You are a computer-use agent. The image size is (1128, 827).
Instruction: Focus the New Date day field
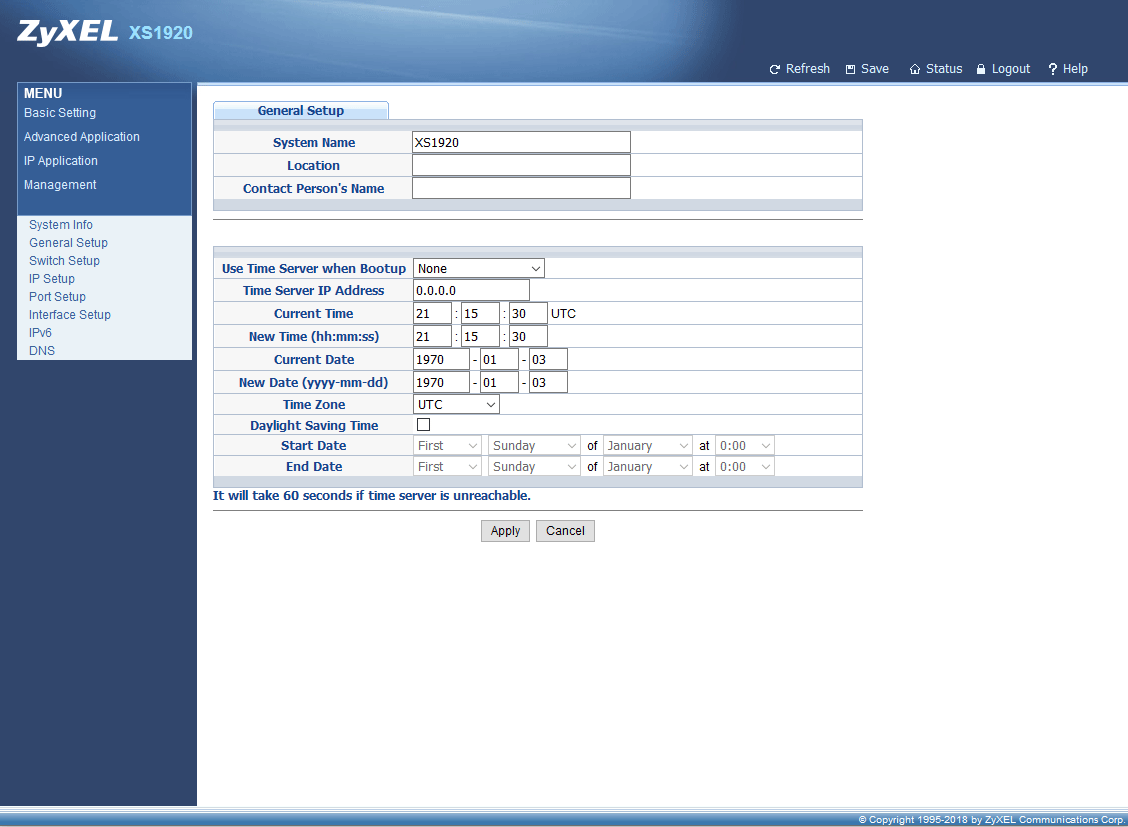pyautogui.click(x=548, y=383)
